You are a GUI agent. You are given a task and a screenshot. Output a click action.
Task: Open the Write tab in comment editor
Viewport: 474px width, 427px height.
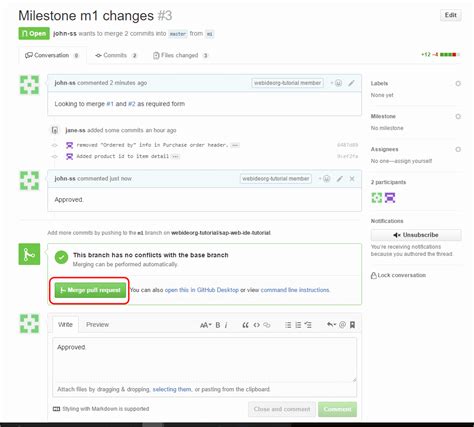tap(65, 324)
